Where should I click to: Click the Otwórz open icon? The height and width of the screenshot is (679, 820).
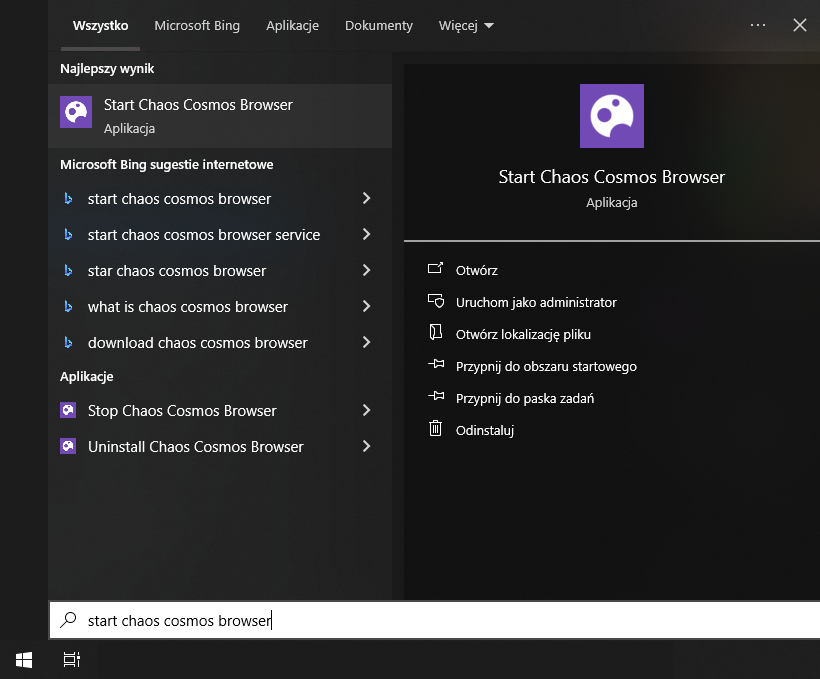(435, 268)
